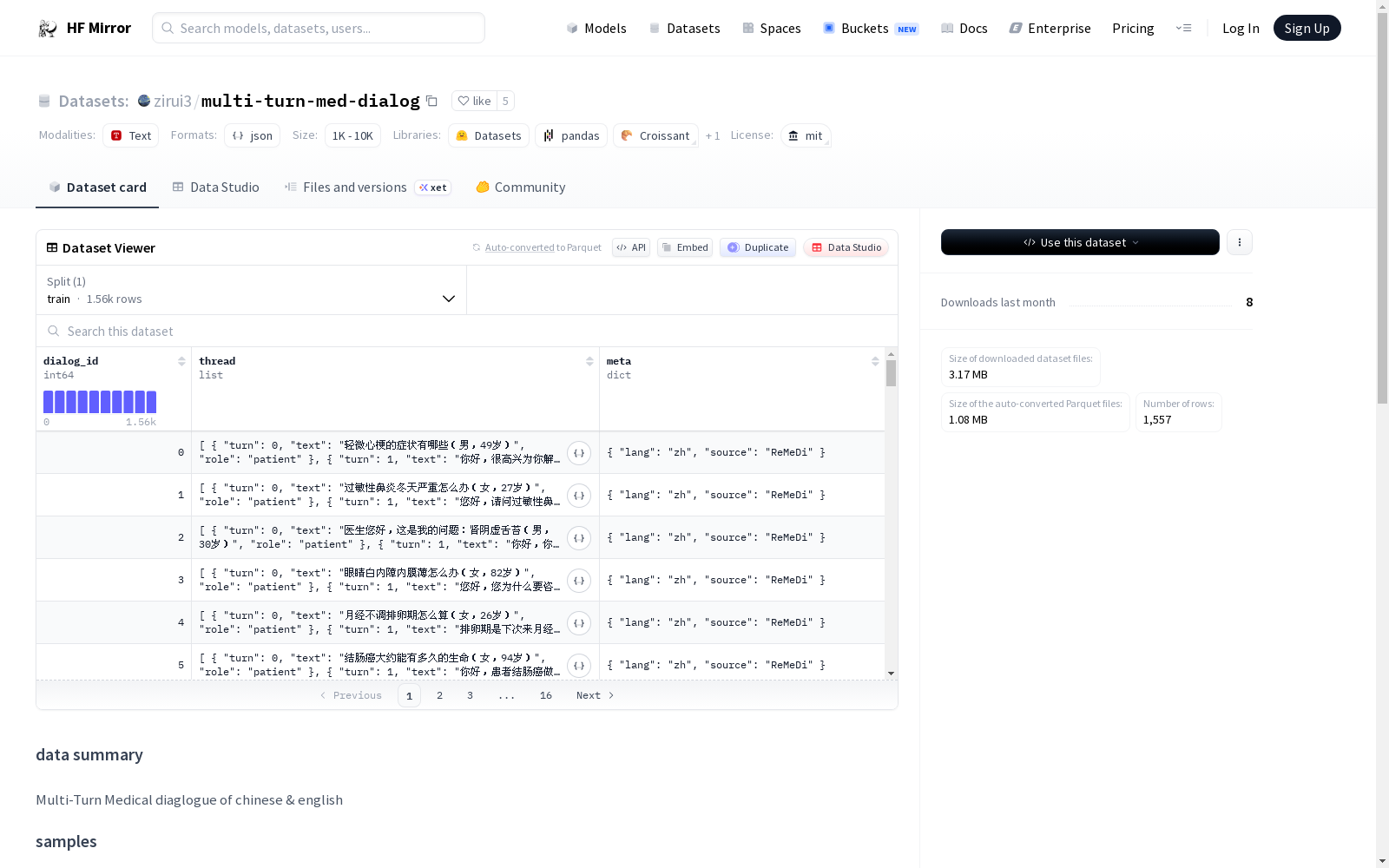The height and width of the screenshot is (868, 1389).
Task: Click Log In
Action: 1241,29
